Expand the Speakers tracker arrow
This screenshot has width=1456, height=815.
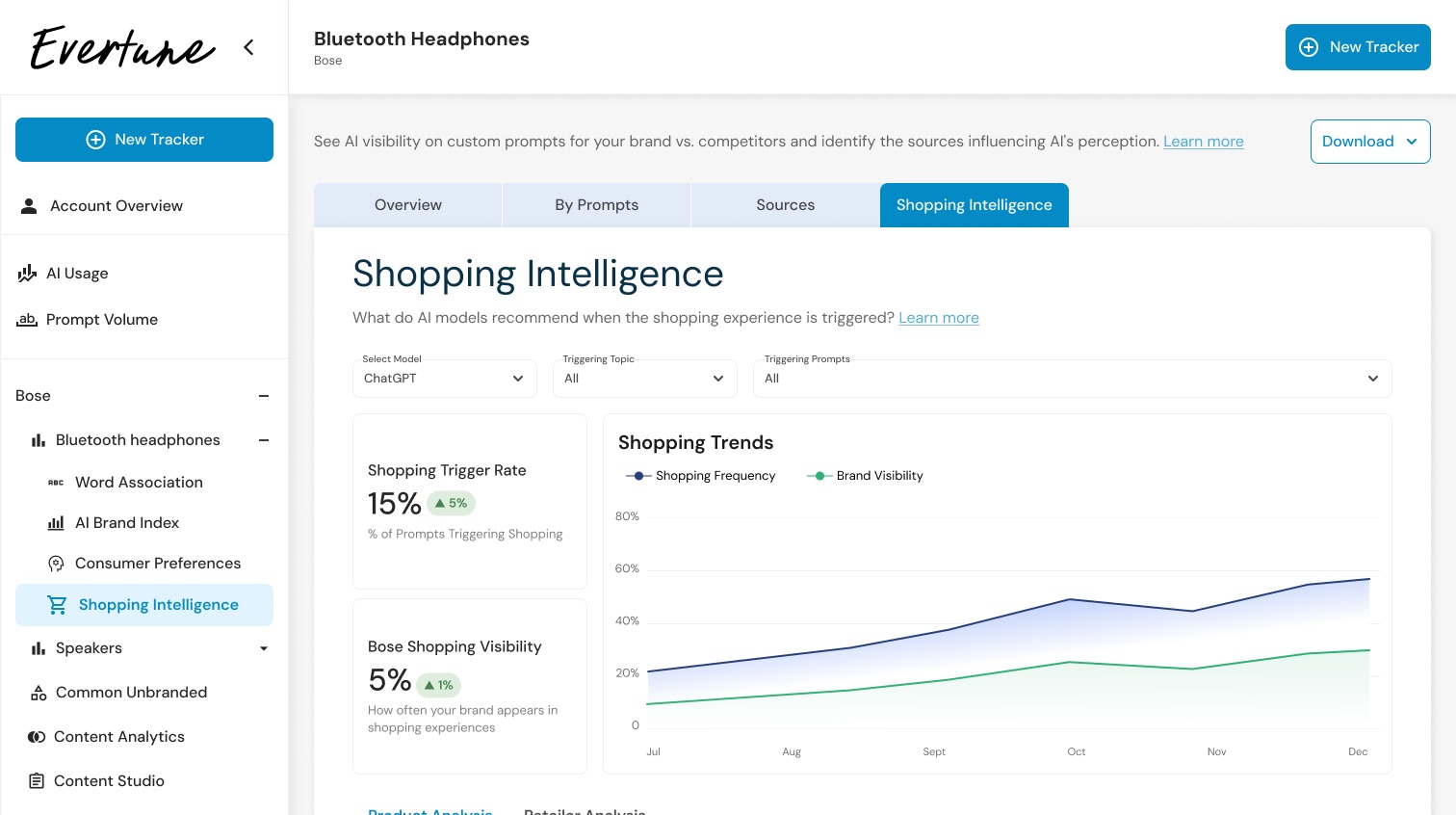tap(264, 648)
